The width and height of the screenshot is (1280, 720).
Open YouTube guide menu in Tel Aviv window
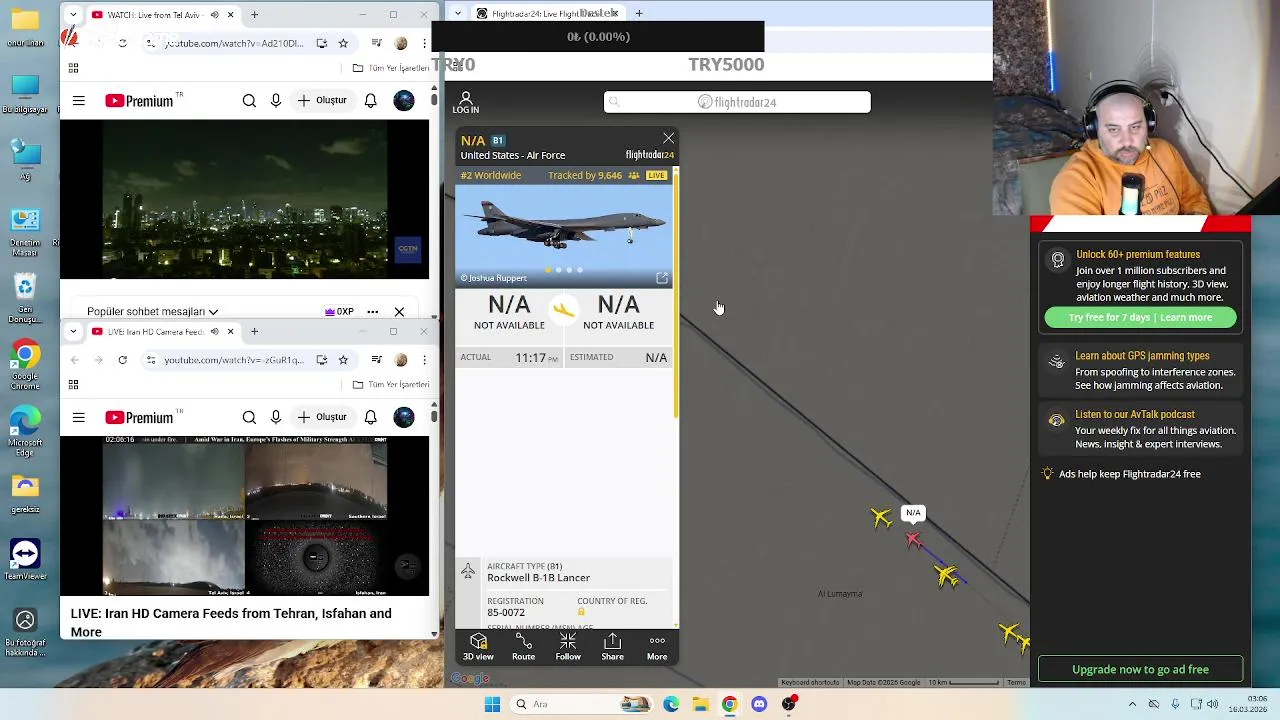(x=79, y=101)
